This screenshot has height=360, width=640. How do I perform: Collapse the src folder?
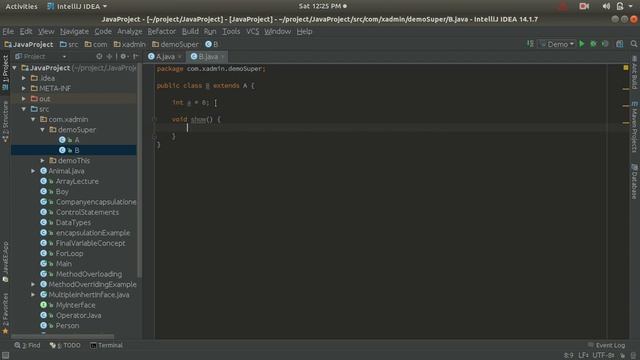(24, 109)
